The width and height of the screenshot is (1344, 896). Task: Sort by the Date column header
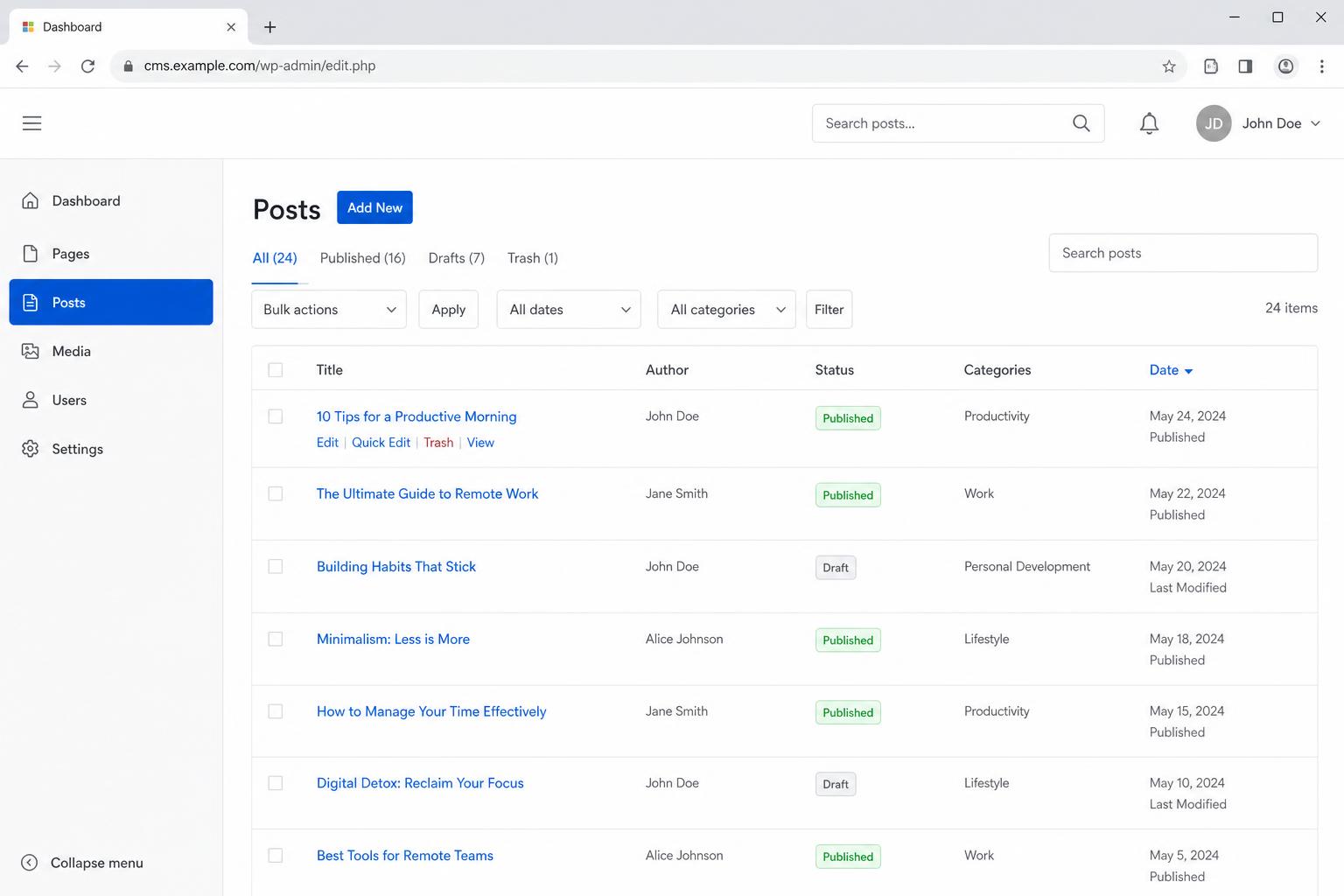point(1171,370)
